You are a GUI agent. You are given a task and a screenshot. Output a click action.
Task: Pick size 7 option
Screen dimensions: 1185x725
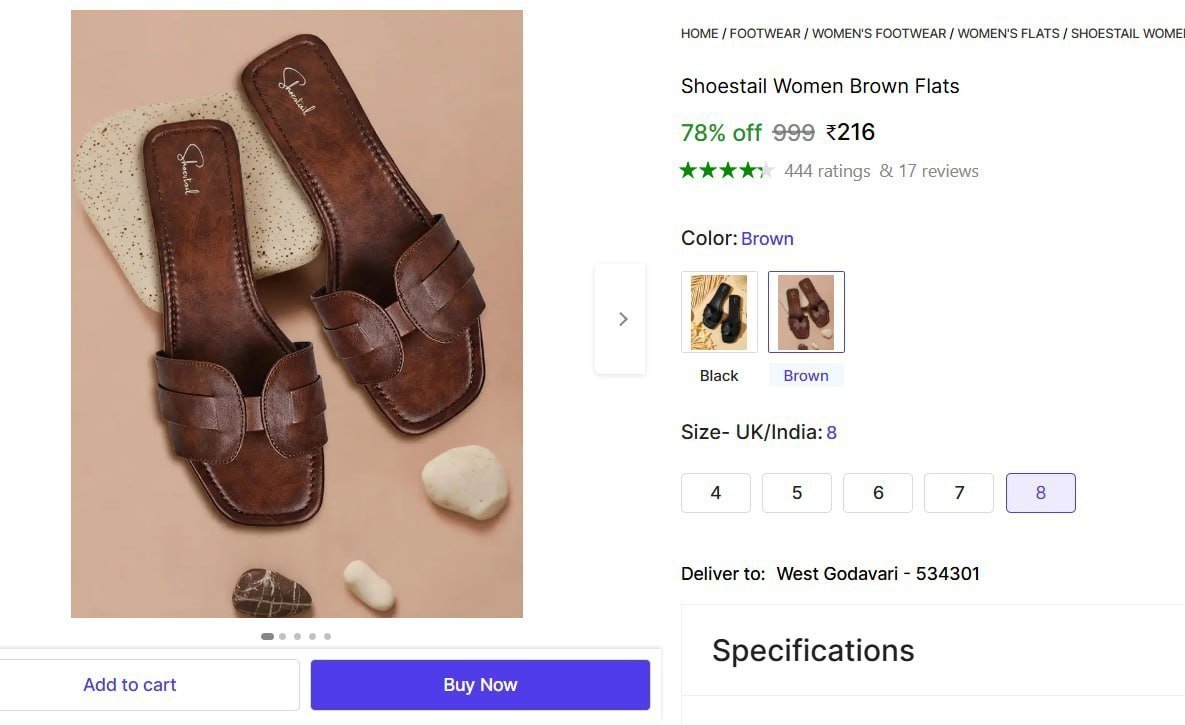[x=959, y=493]
